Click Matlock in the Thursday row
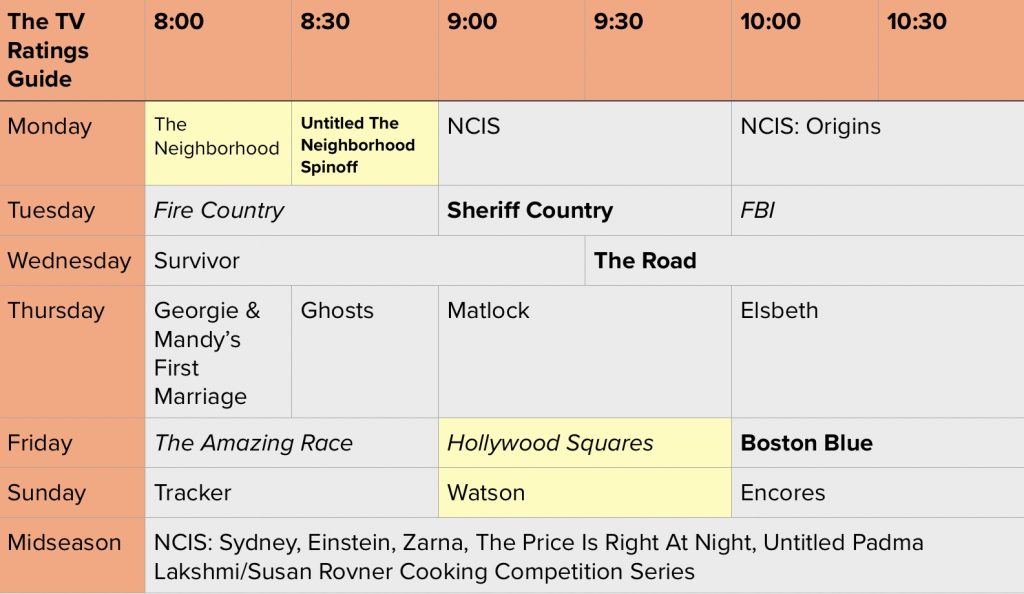Screen dimensions: 1024x594 (489, 311)
